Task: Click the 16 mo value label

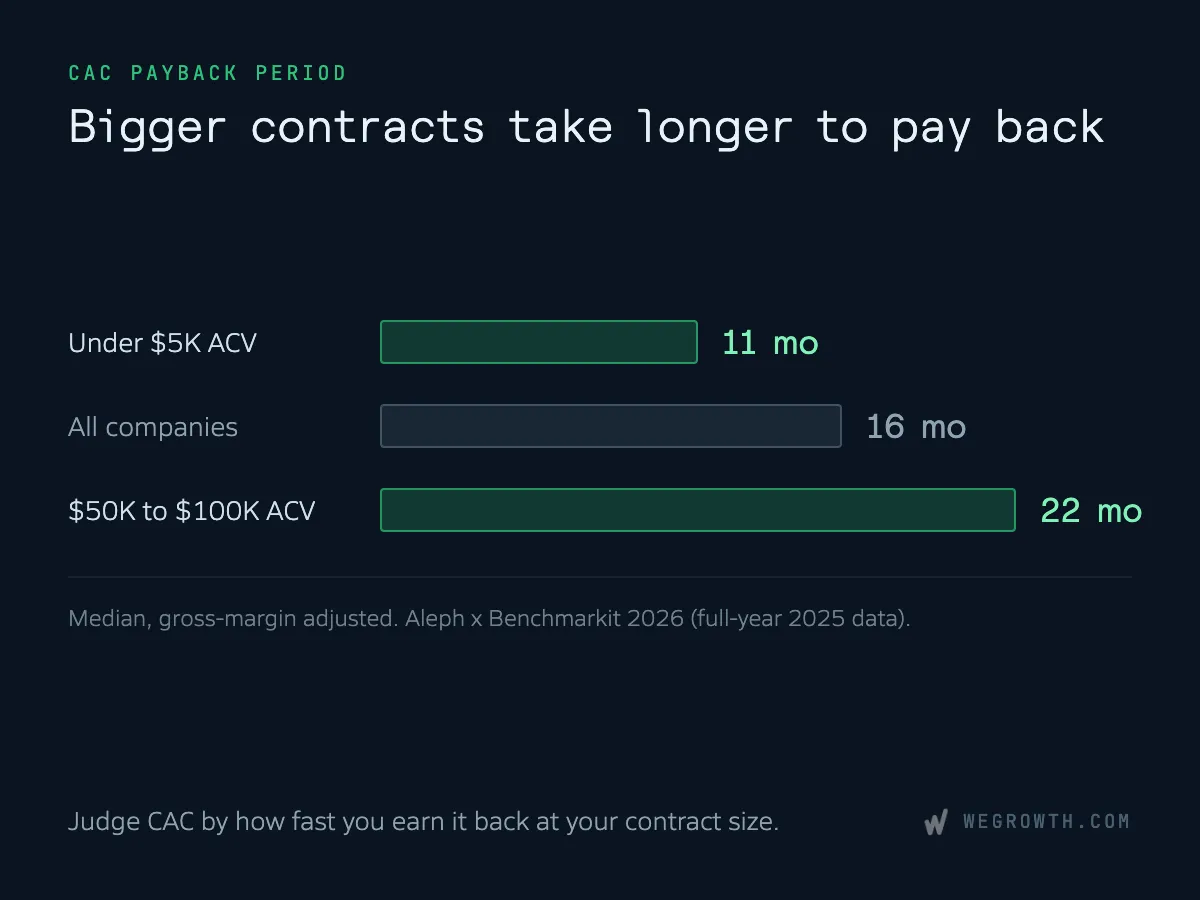Action: click(x=916, y=427)
